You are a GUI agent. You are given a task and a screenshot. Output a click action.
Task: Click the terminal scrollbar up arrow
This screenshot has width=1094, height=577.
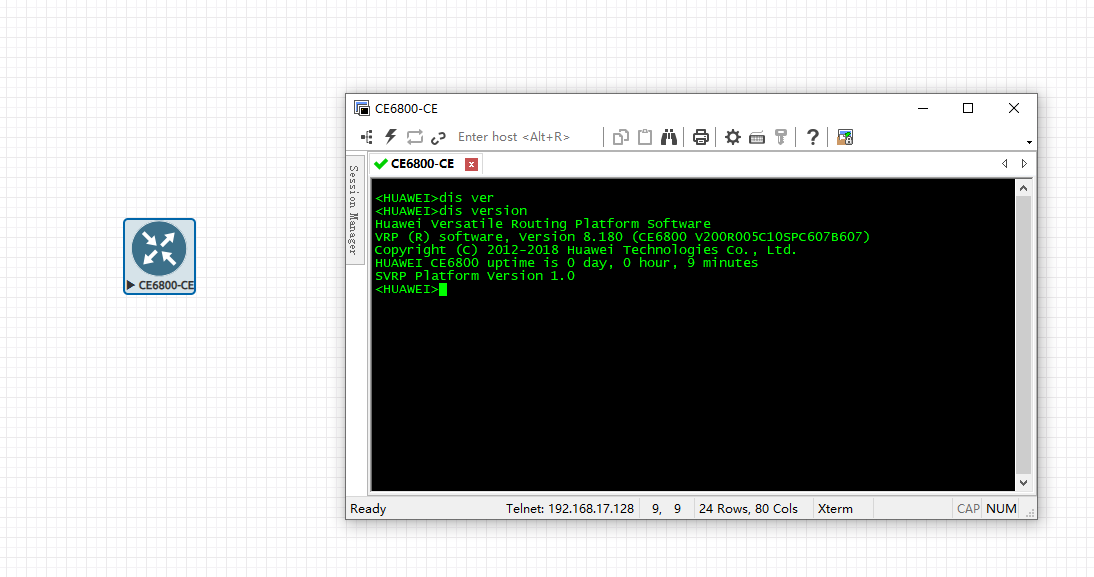(1023, 188)
